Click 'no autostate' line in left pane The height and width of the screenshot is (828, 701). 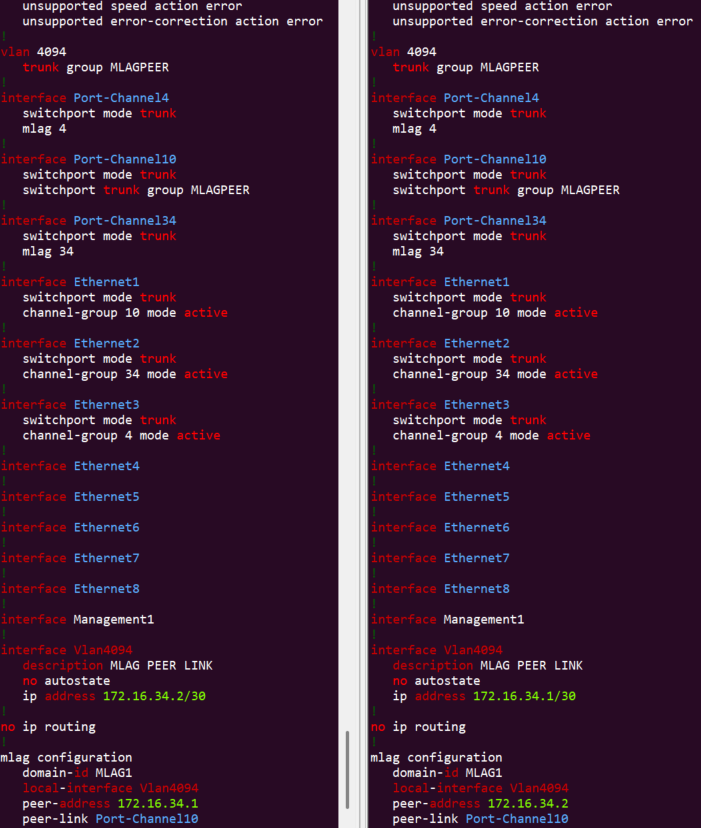point(66,681)
